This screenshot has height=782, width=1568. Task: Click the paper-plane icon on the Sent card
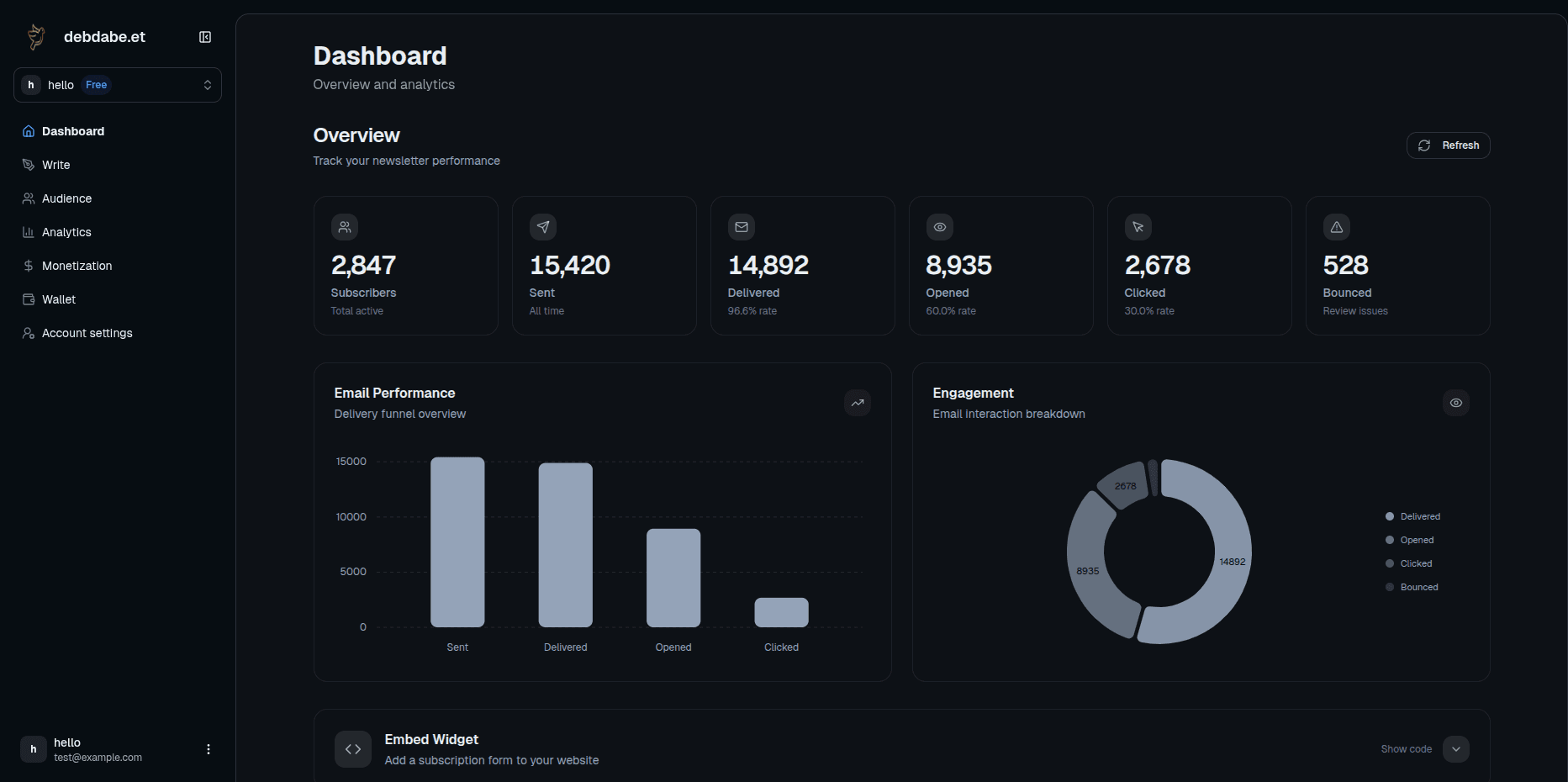pos(543,226)
